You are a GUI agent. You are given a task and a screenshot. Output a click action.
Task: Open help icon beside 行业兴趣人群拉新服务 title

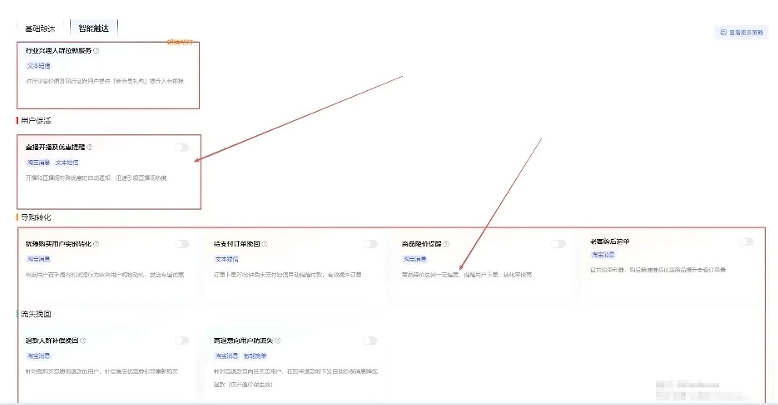(96, 51)
